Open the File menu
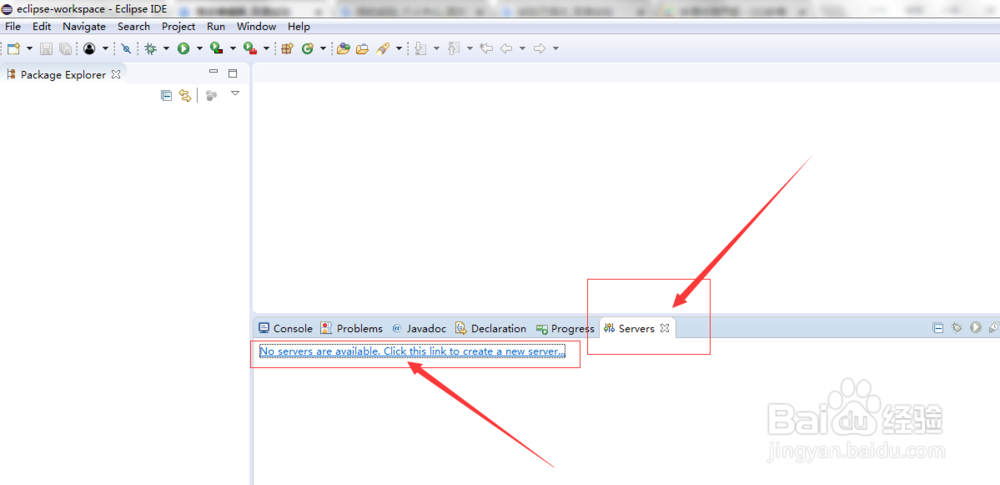Image resolution: width=1000 pixels, height=485 pixels. tap(13, 26)
